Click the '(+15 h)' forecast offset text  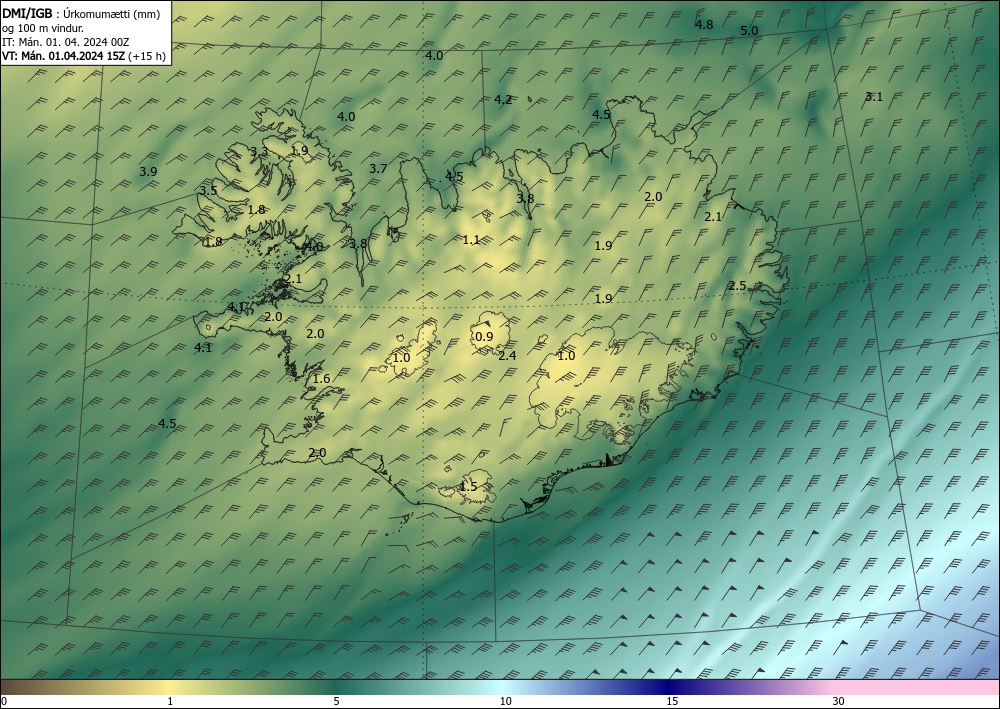(147, 56)
